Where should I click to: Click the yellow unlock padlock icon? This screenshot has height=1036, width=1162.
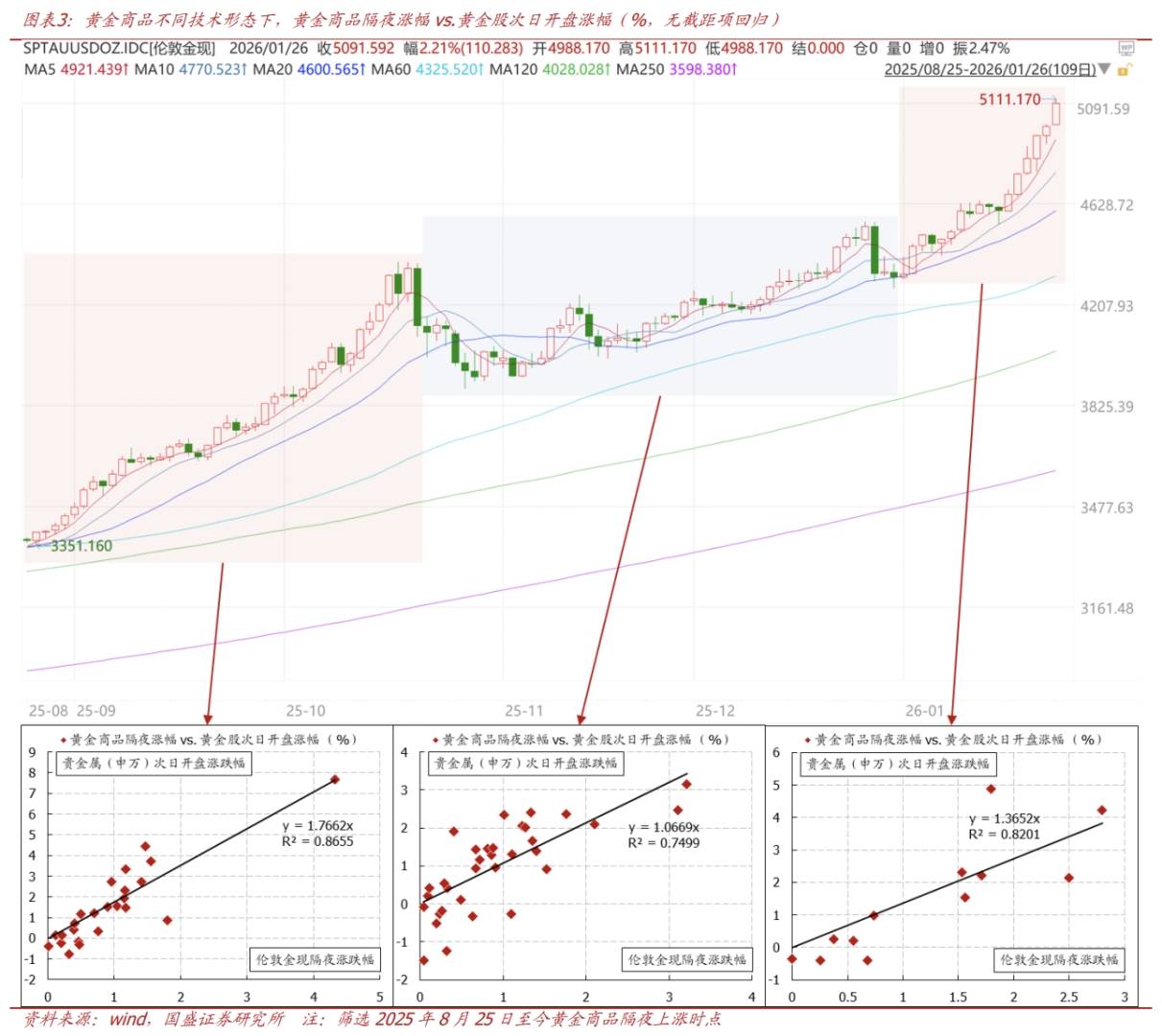(x=1125, y=69)
